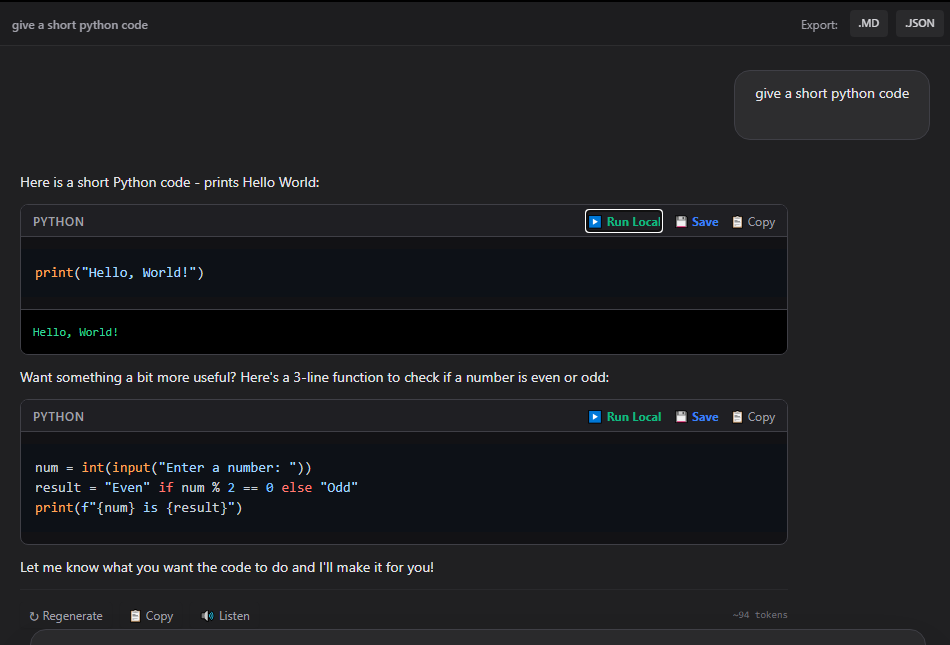Click the message input box at the bottom

tap(477, 637)
